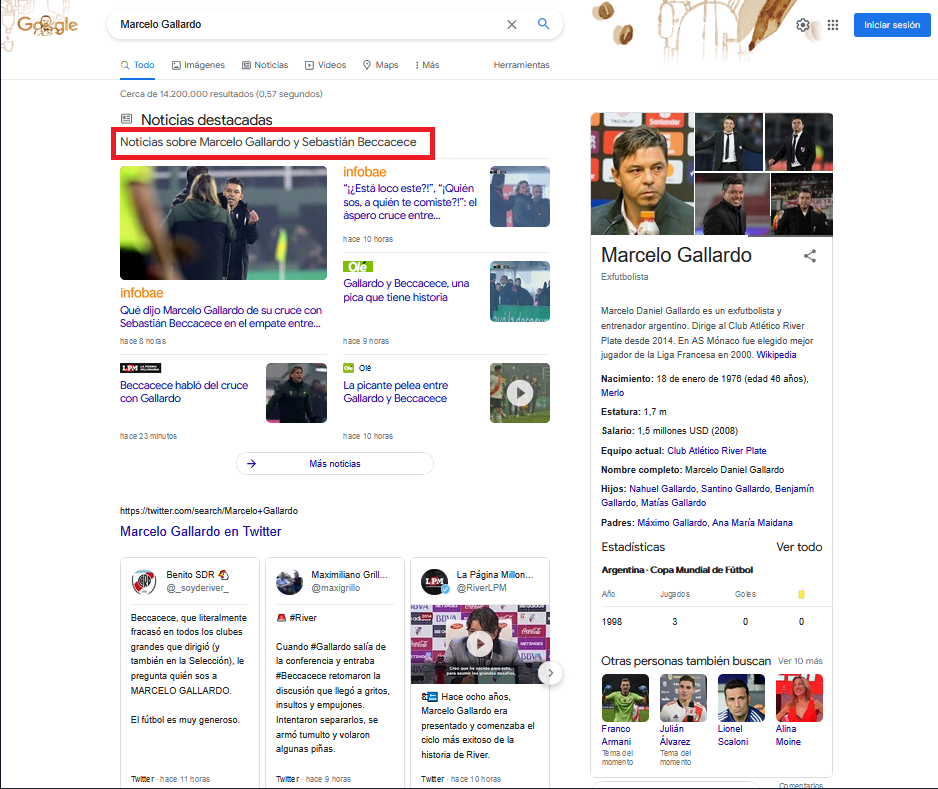Click the Twitter search URL text
Viewport: 938px width, 789px height.
pos(209,511)
